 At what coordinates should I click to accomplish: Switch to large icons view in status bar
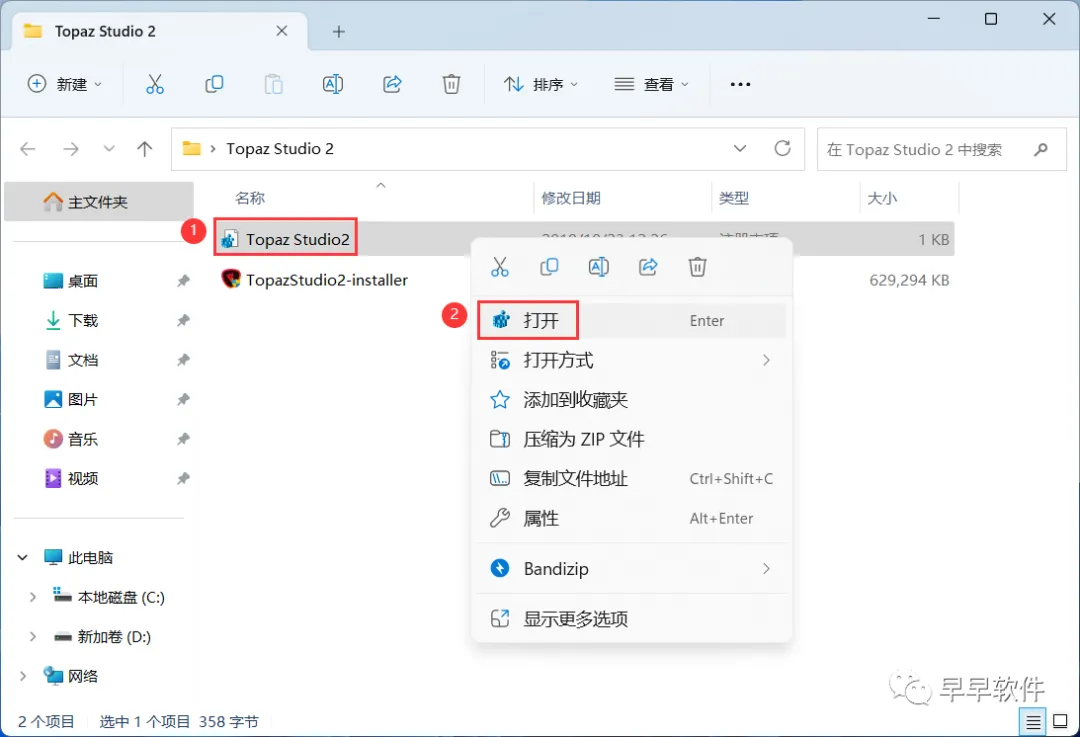coord(1061,722)
